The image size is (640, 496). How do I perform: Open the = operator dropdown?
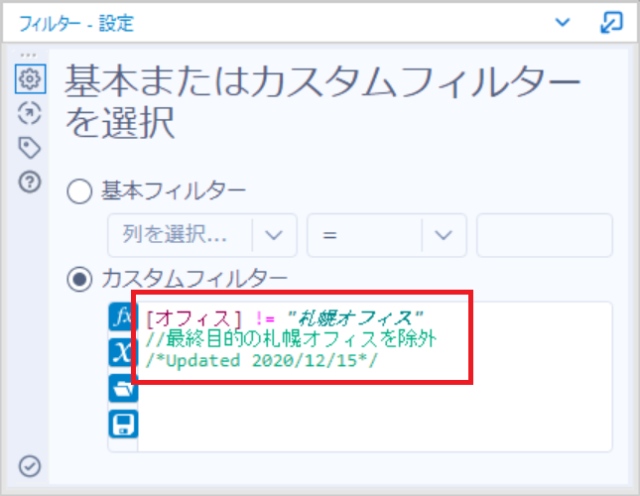click(387, 235)
